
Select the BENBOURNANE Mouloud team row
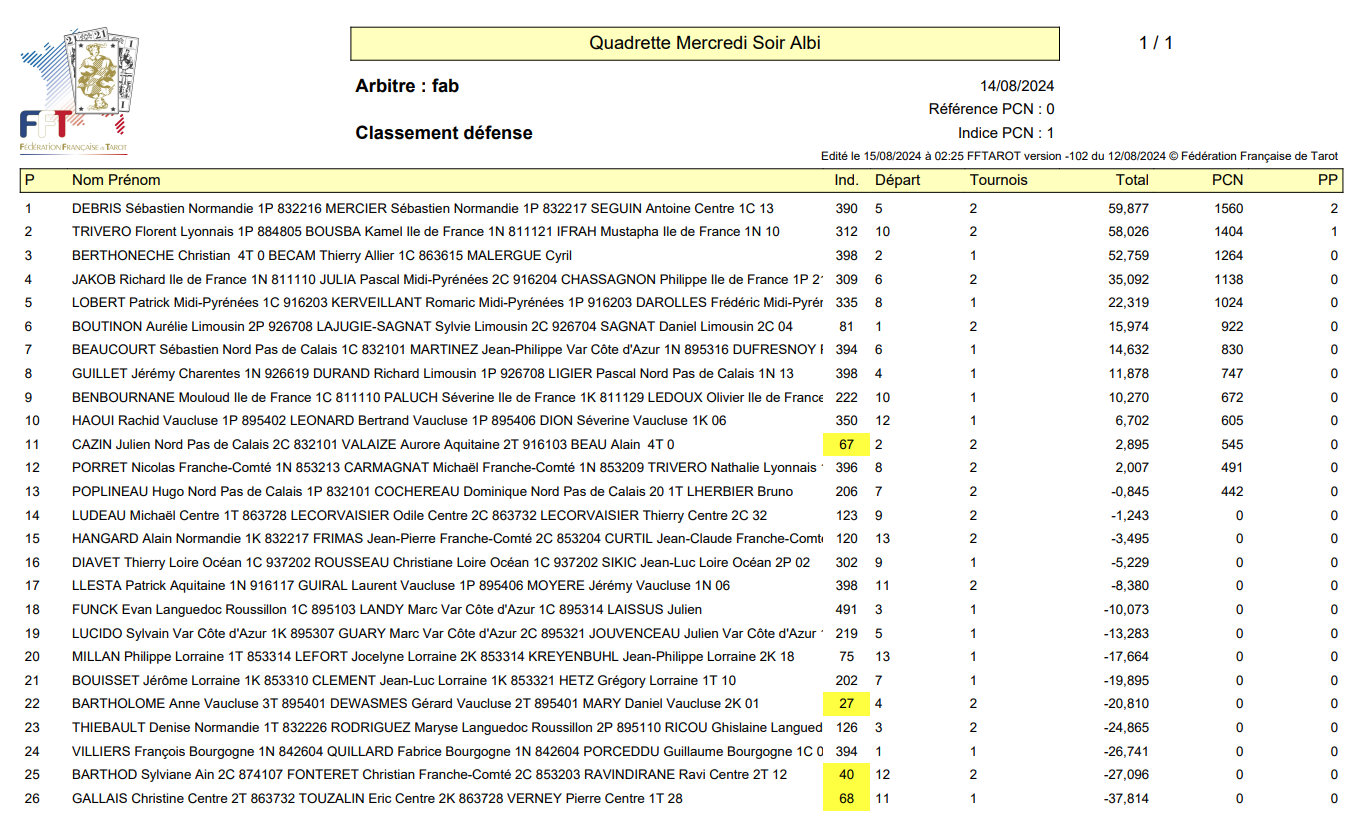(x=681, y=397)
